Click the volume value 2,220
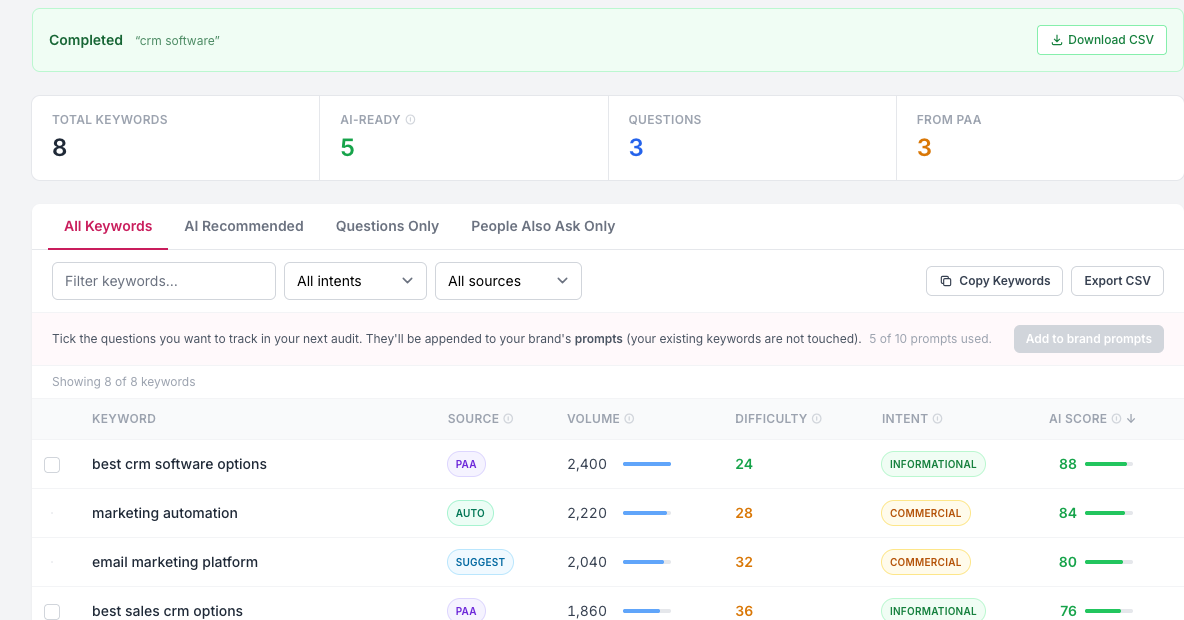The width and height of the screenshot is (1184, 620). 587,513
